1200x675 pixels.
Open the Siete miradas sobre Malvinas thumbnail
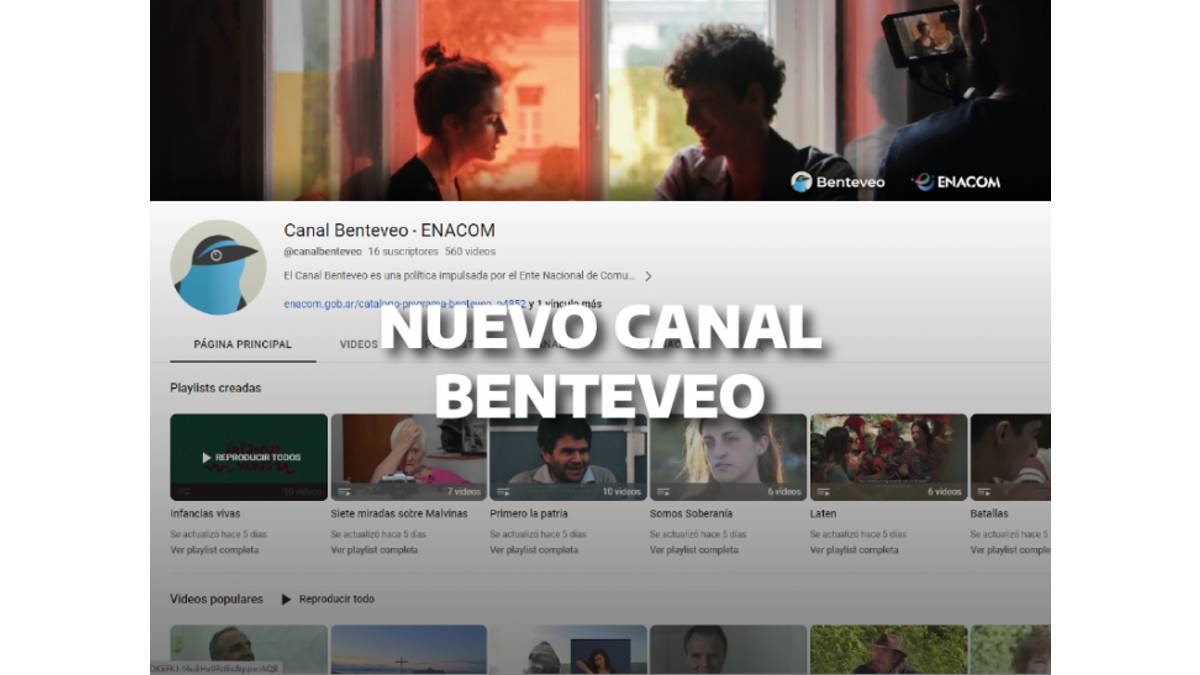coord(409,457)
